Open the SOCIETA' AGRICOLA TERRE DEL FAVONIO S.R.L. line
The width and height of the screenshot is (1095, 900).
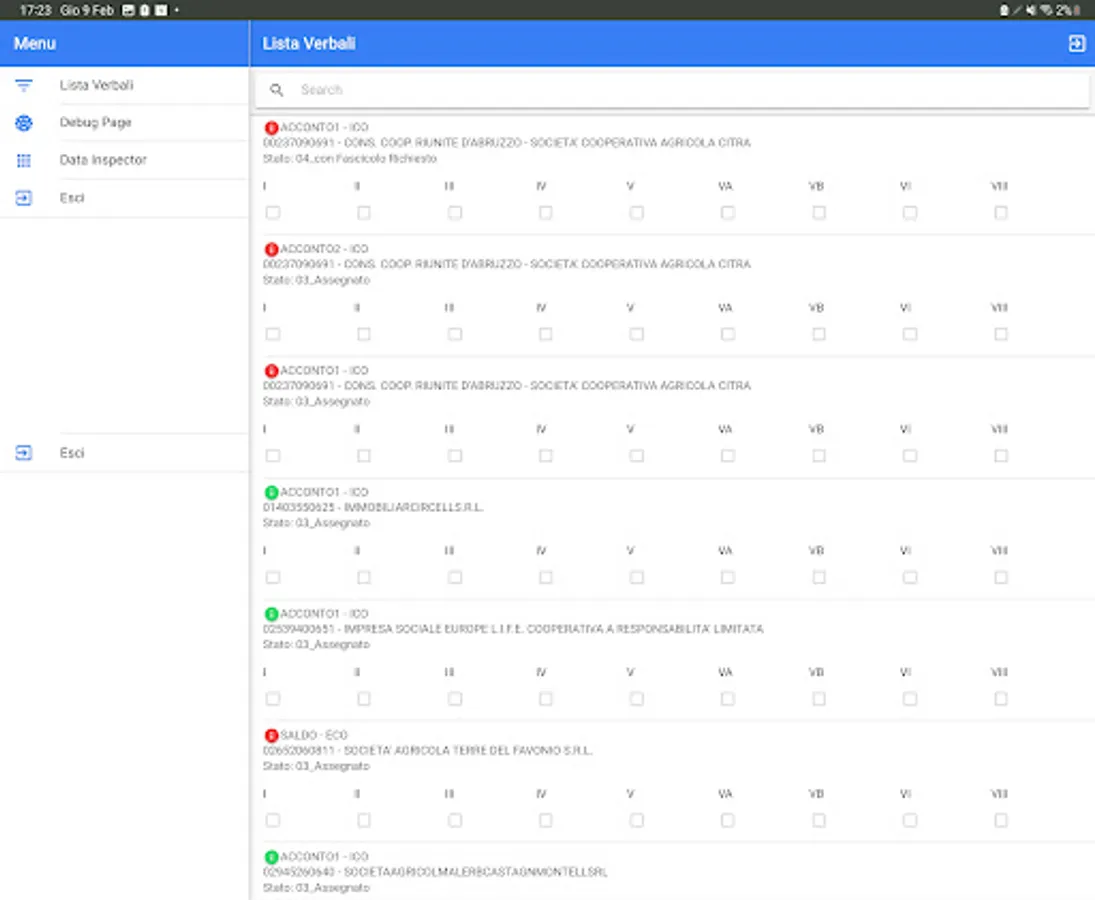[x=427, y=750]
